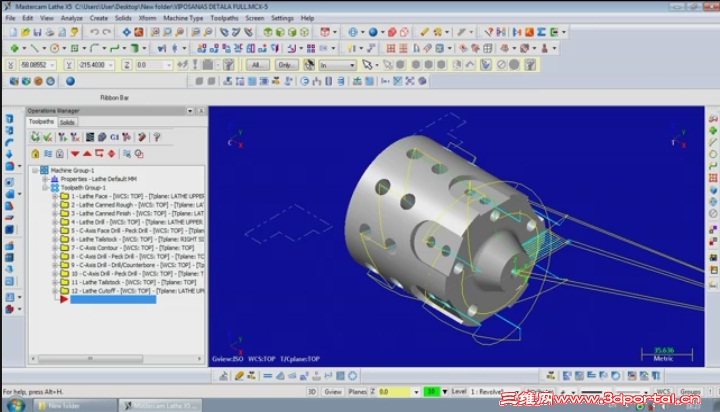Open the Xform menu
This screenshot has height=412, width=720.
pyautogui.click(x=147, y=18)
